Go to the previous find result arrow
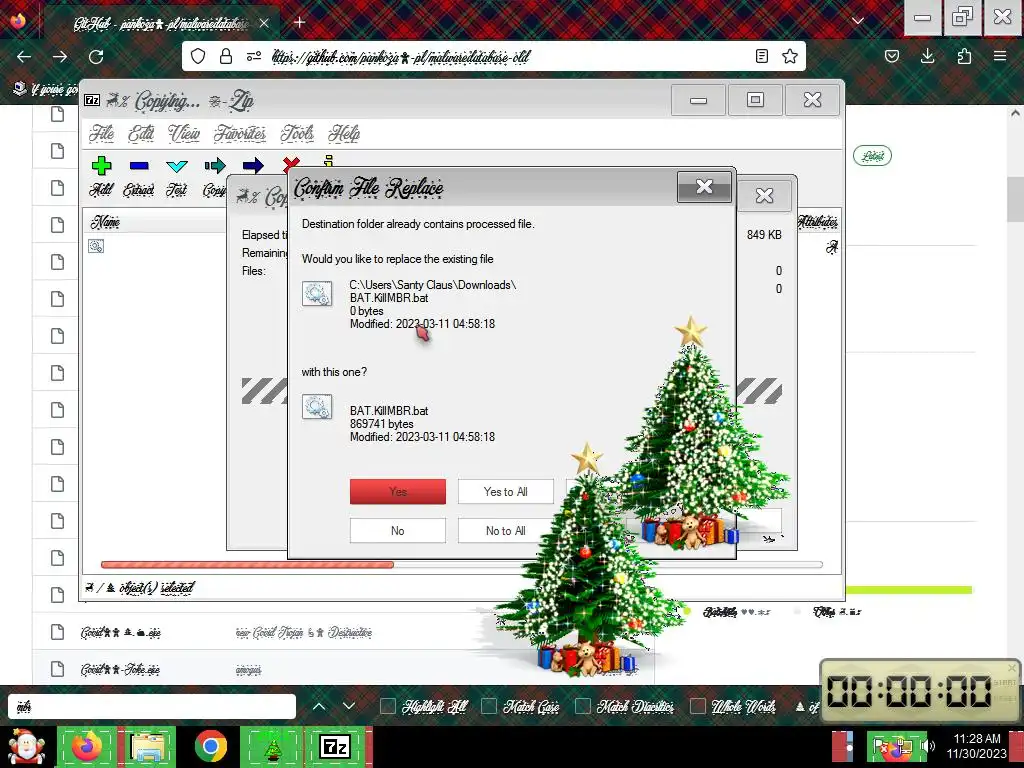The width and height of the screenshot is (1024, 768). tap(319, 706)
